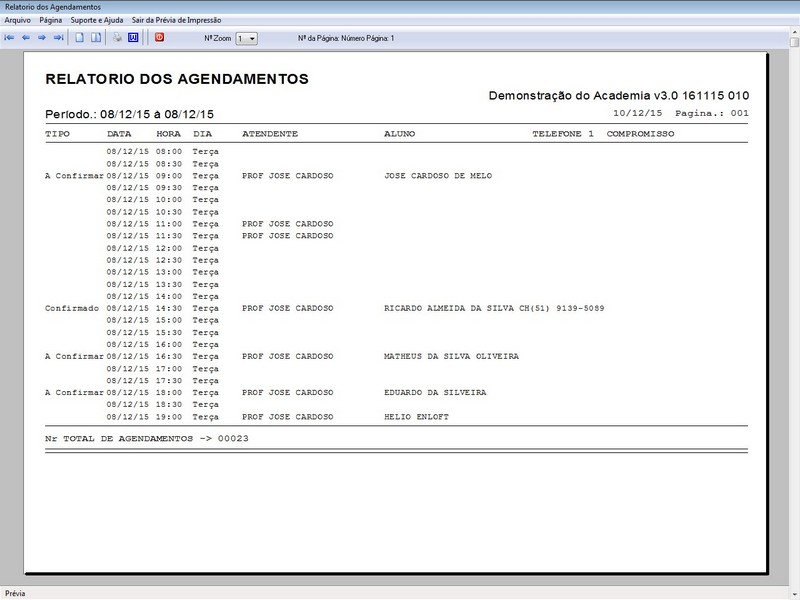Click the RELATORIO DOS AGENDAMENTOS heading

point(177,79)
